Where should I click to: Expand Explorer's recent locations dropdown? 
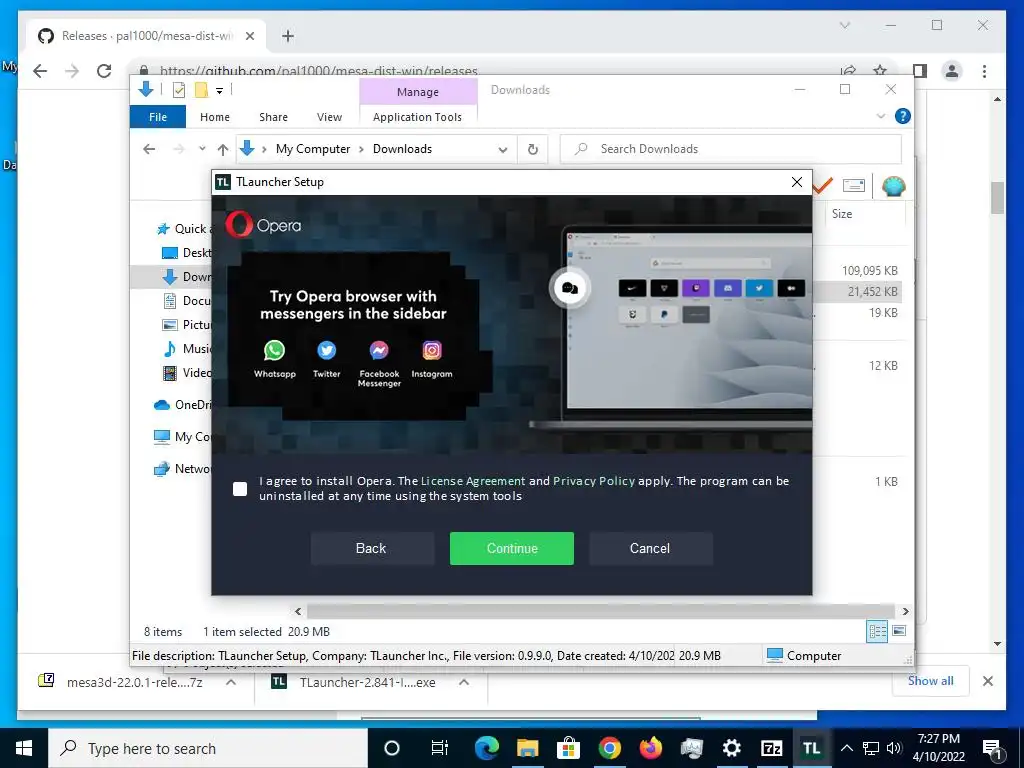pyautogui.click(x=202, y=149)
